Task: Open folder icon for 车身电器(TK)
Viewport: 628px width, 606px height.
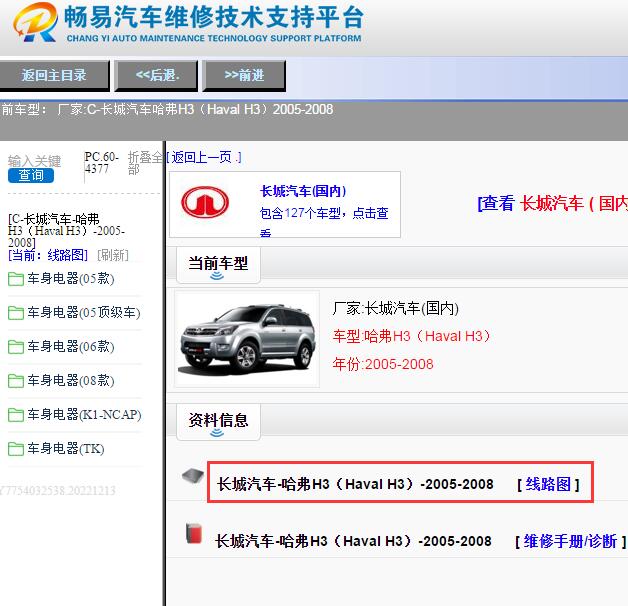Action: pyautogui.click(x=16, y=449)
